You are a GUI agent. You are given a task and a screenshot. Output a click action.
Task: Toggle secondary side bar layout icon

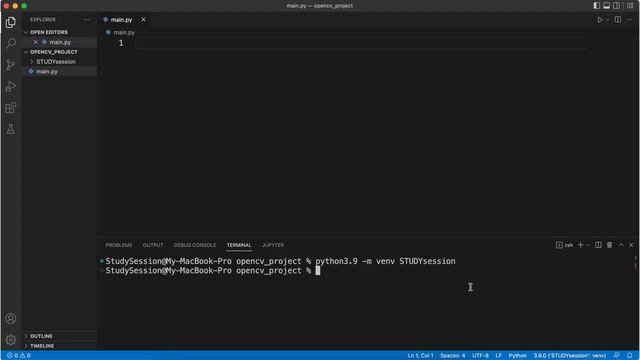[617, 6]
